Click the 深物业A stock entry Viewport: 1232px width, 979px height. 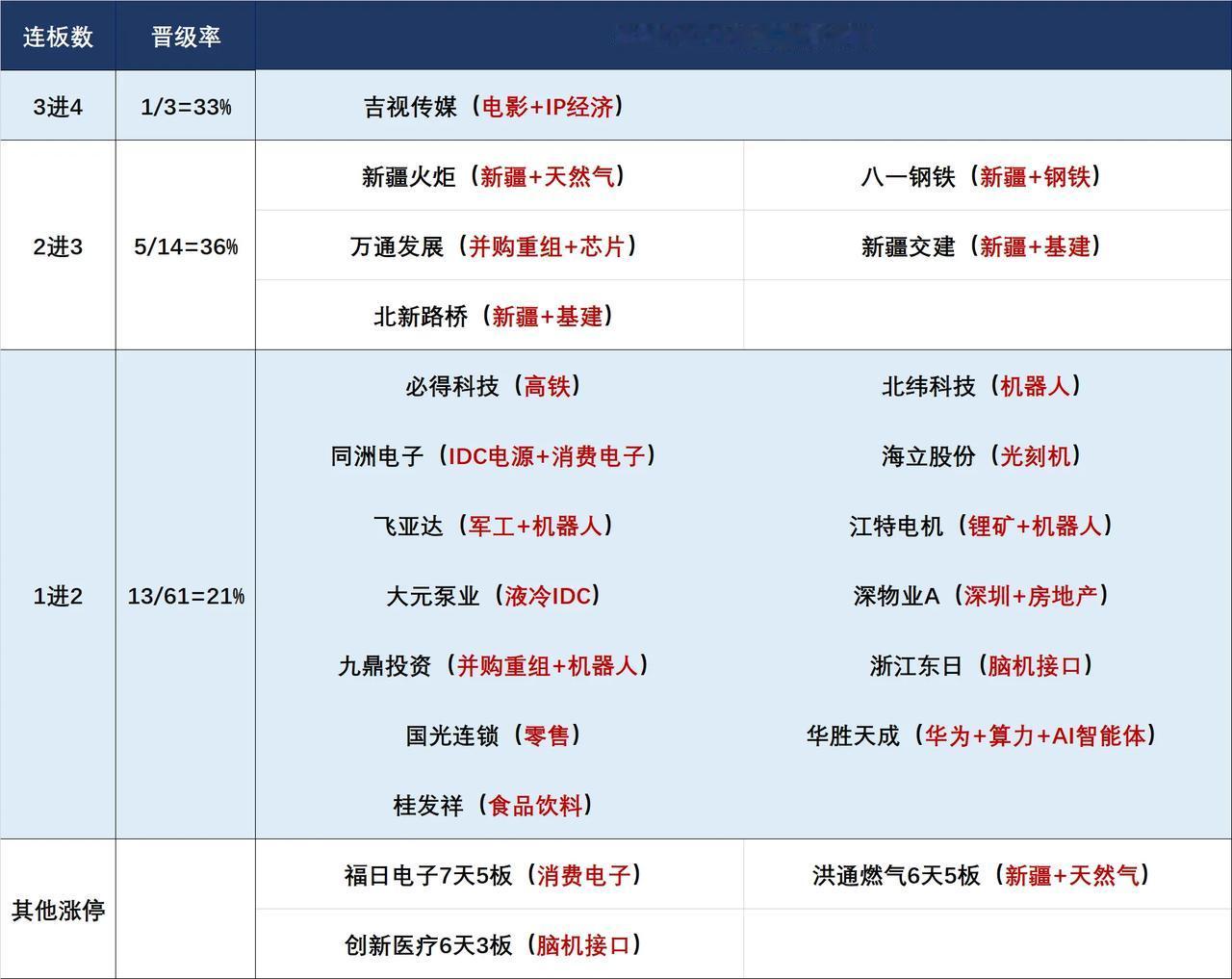(982, 596)
